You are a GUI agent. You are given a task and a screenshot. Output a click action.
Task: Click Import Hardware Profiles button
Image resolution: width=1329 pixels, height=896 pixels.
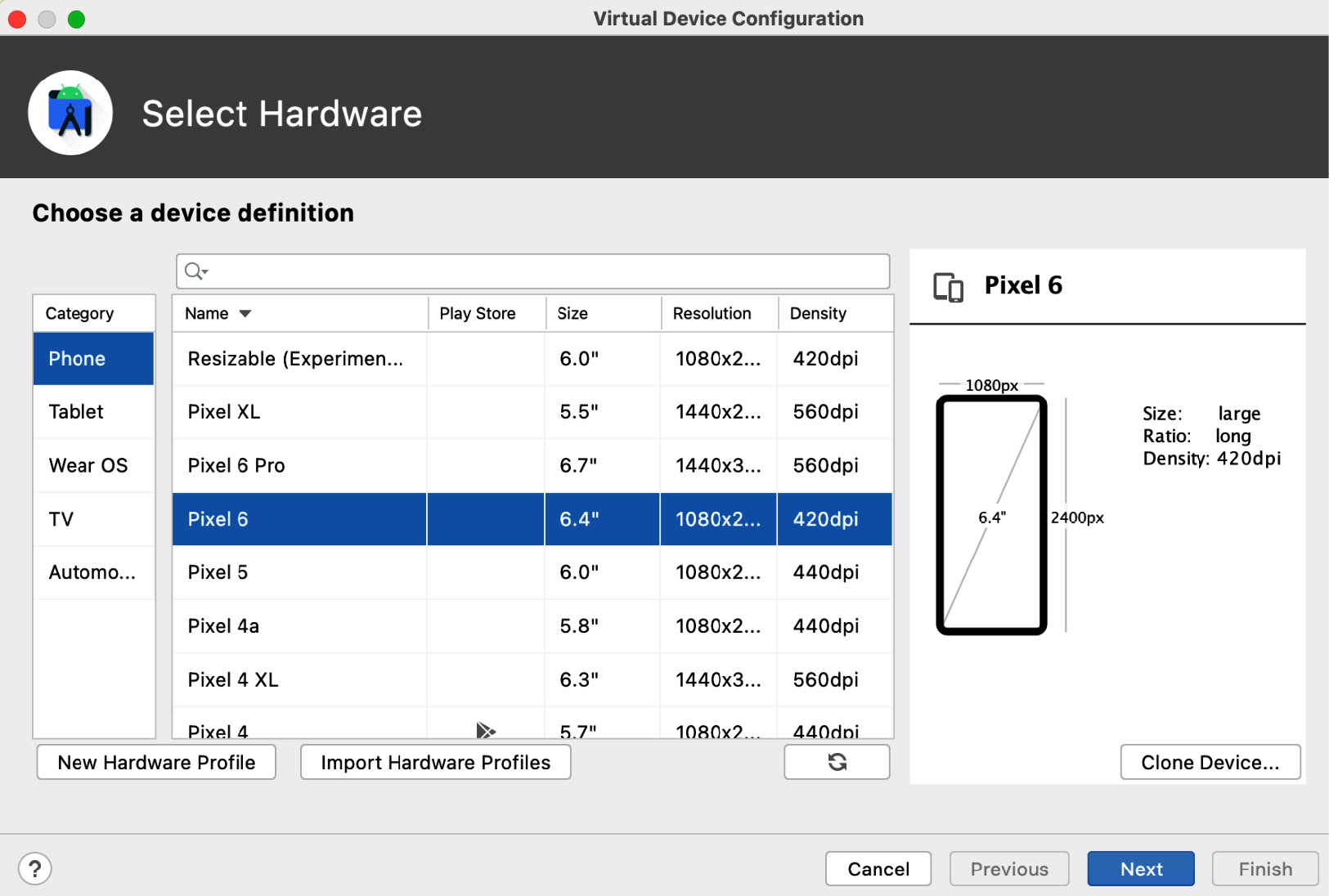click(435, 762)
